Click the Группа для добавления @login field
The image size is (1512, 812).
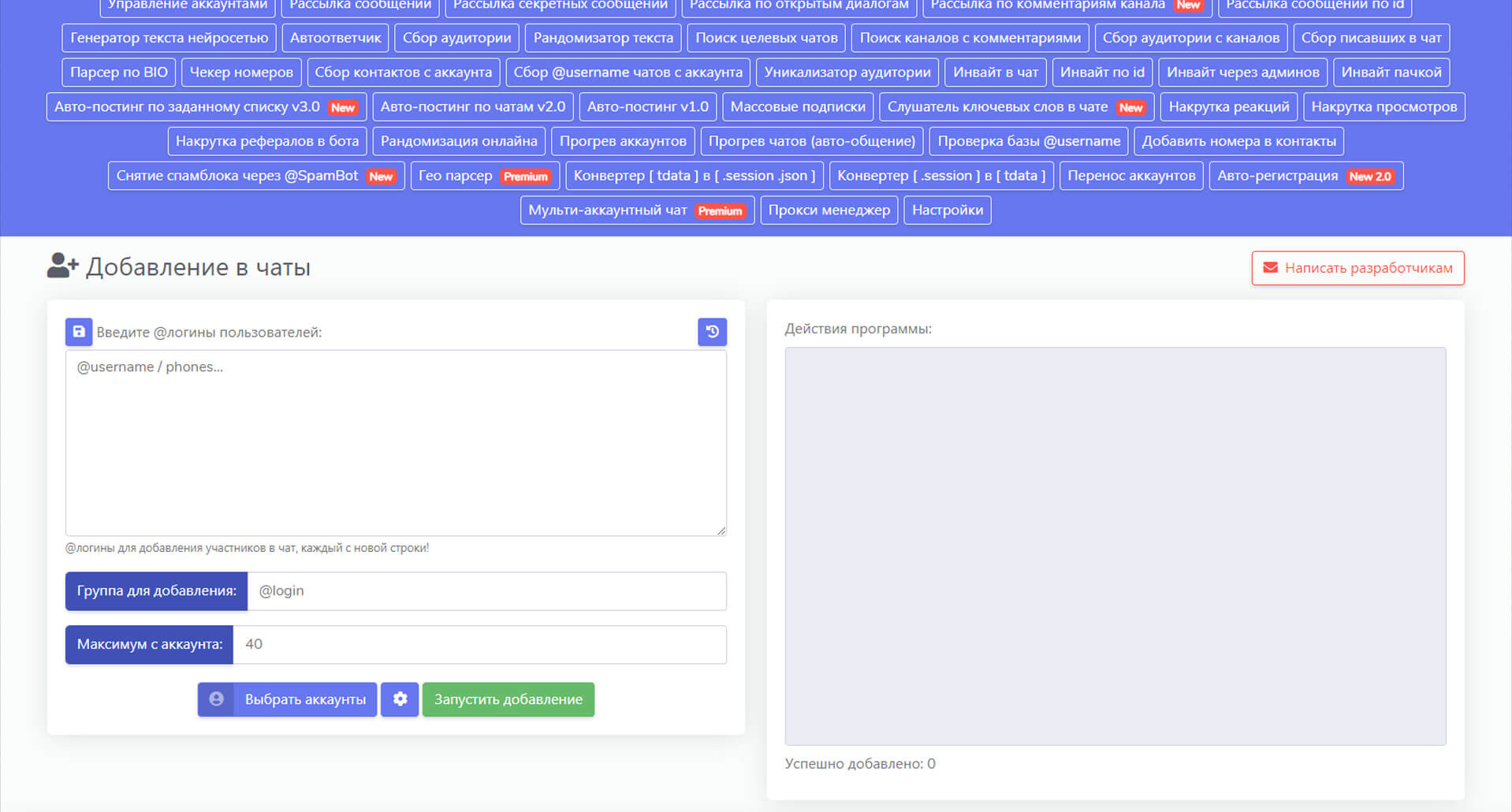click(486, 591)
